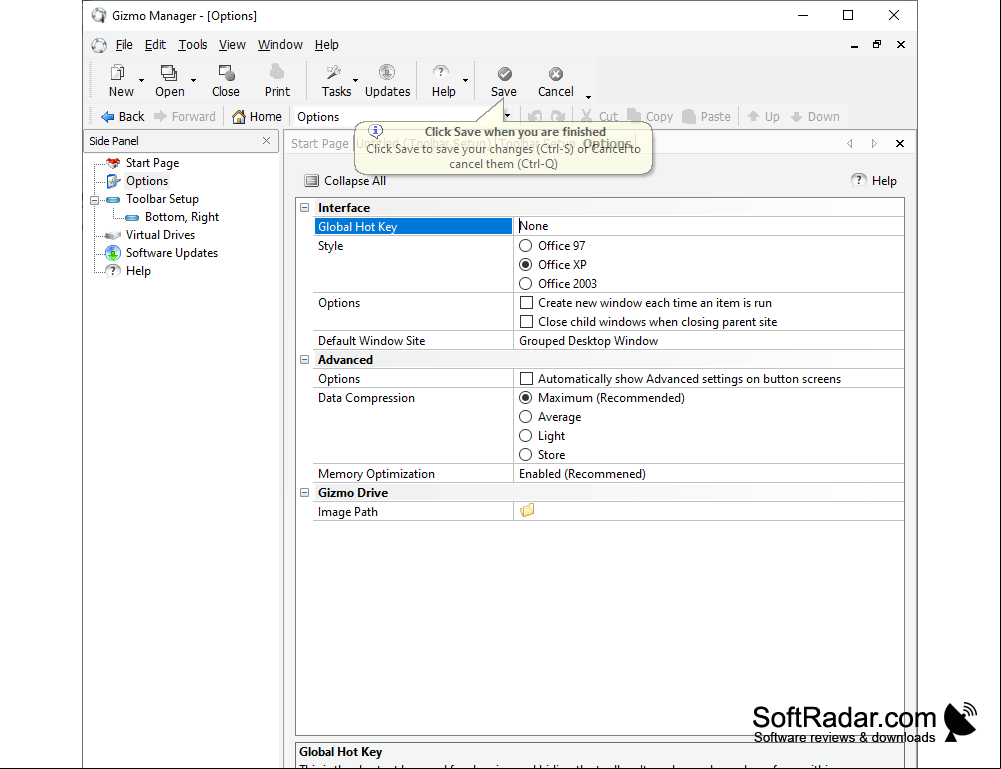Open the Help menu
The image size is (1001, 769).
tap(326, 45)
